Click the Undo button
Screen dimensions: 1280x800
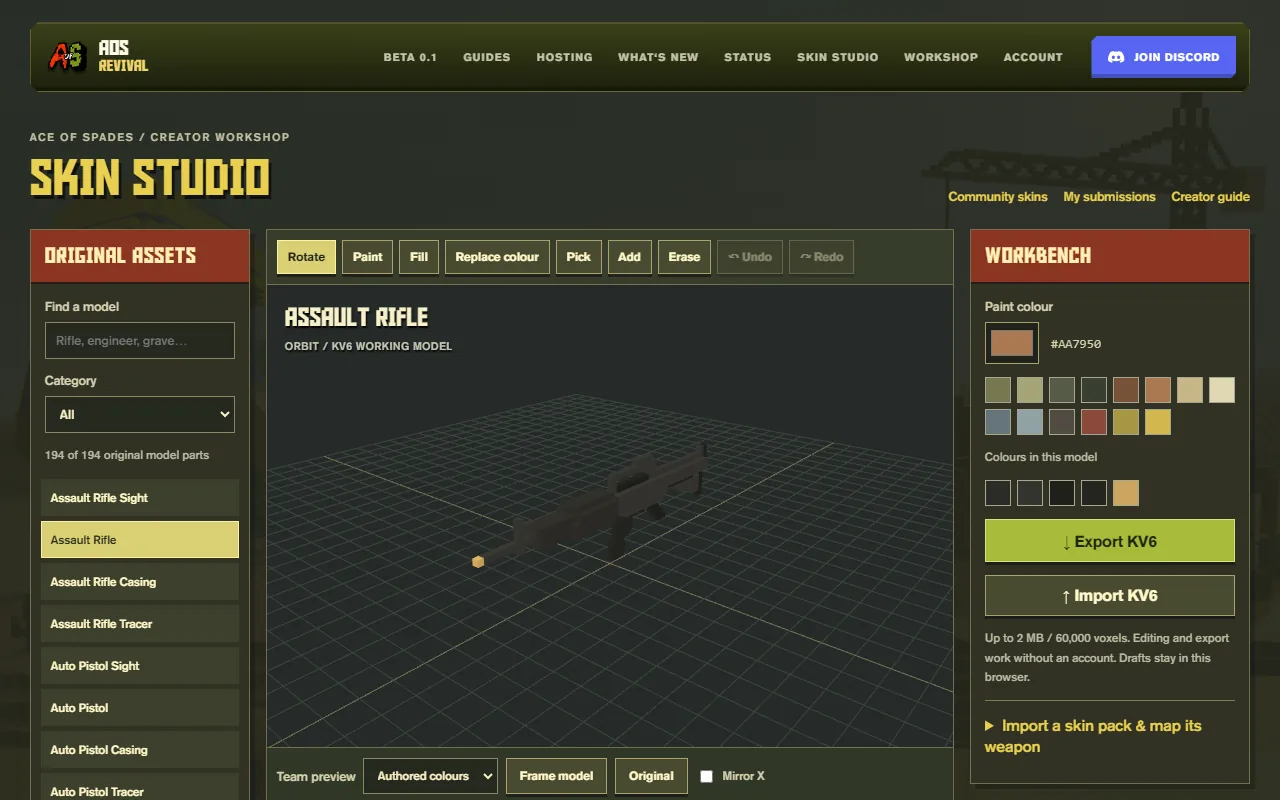point(750,257)
